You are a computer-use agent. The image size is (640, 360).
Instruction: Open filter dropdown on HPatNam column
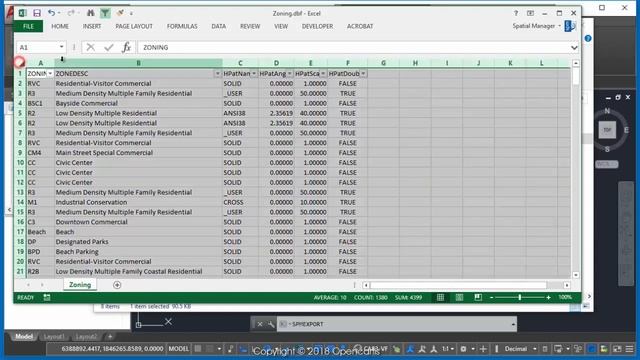(x=254, y=73)
